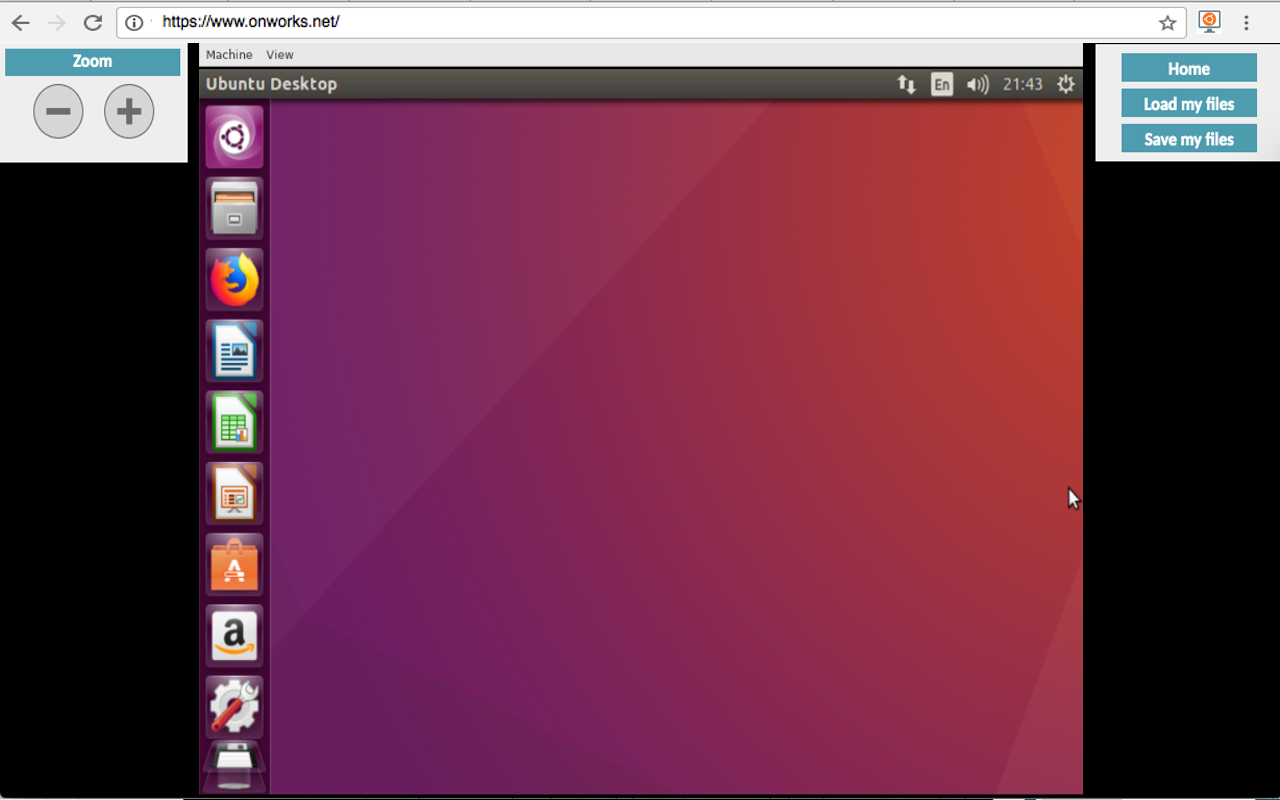Image resolution: width=1280 pixels, height=800 pixels.
Task: Open System Settings from the launcher
Action: point(233,706)
